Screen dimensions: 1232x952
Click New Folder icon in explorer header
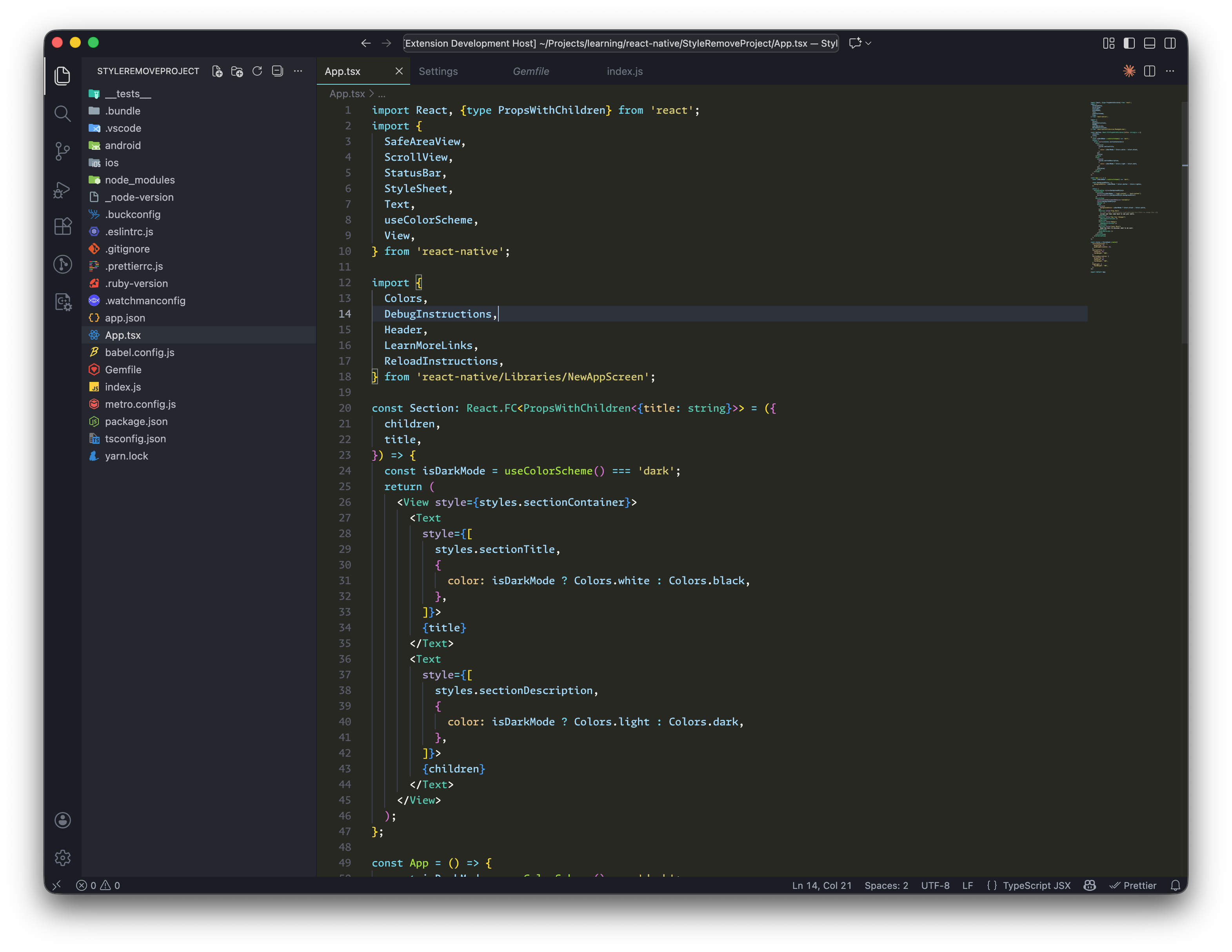pyautogui.click(x=237, y=71)
